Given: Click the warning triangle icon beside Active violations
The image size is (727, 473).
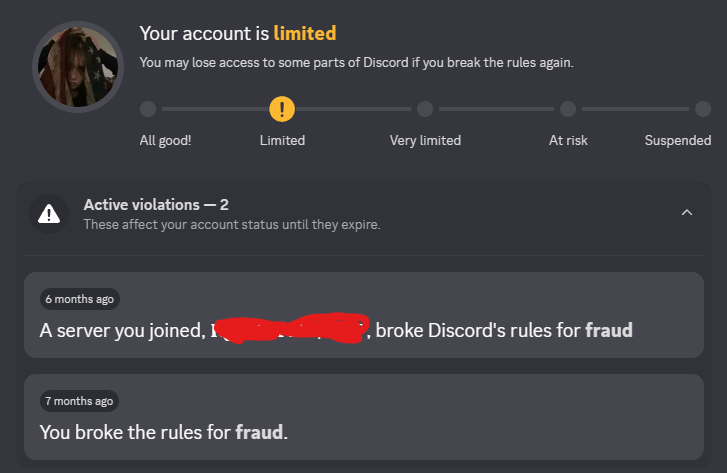Looking at the screenshot, I should coord(48,213).
